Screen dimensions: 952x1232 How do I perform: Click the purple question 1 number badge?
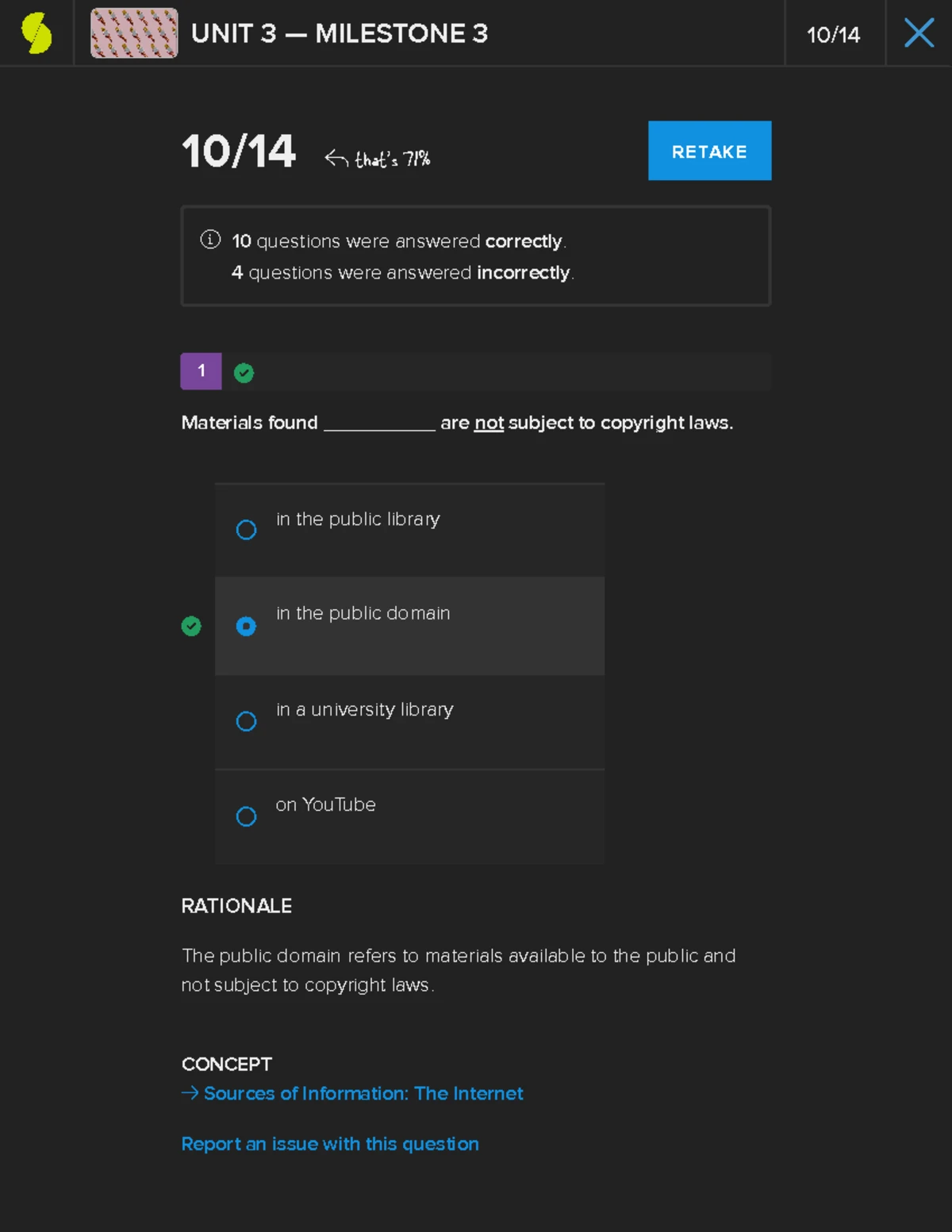(x=201, y=370)
